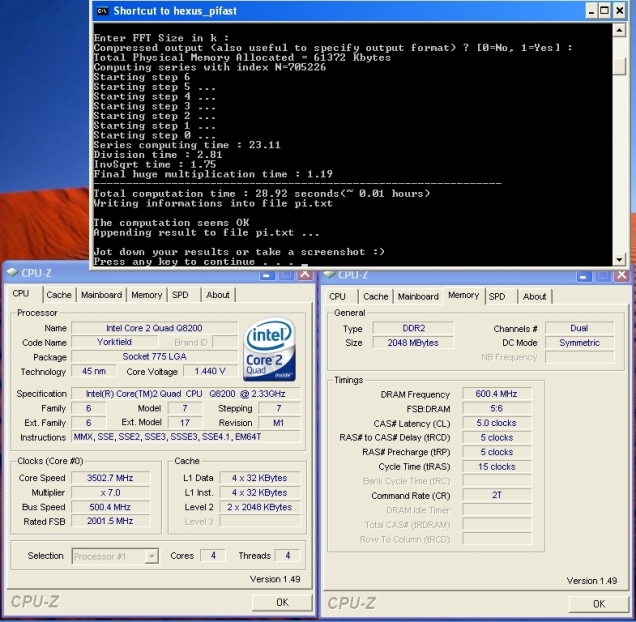This screenshot has height=622, width=636.
Task: Minimize the hexus_pifast console window
Action: [591, 11]
